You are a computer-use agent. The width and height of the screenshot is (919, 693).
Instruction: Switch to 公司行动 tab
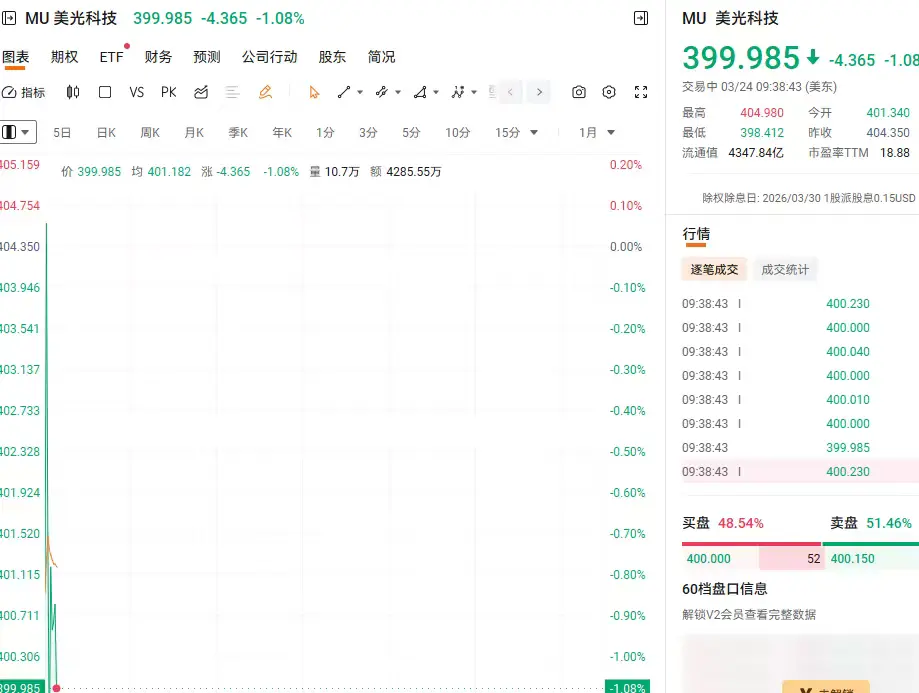(x=270, y=57)
